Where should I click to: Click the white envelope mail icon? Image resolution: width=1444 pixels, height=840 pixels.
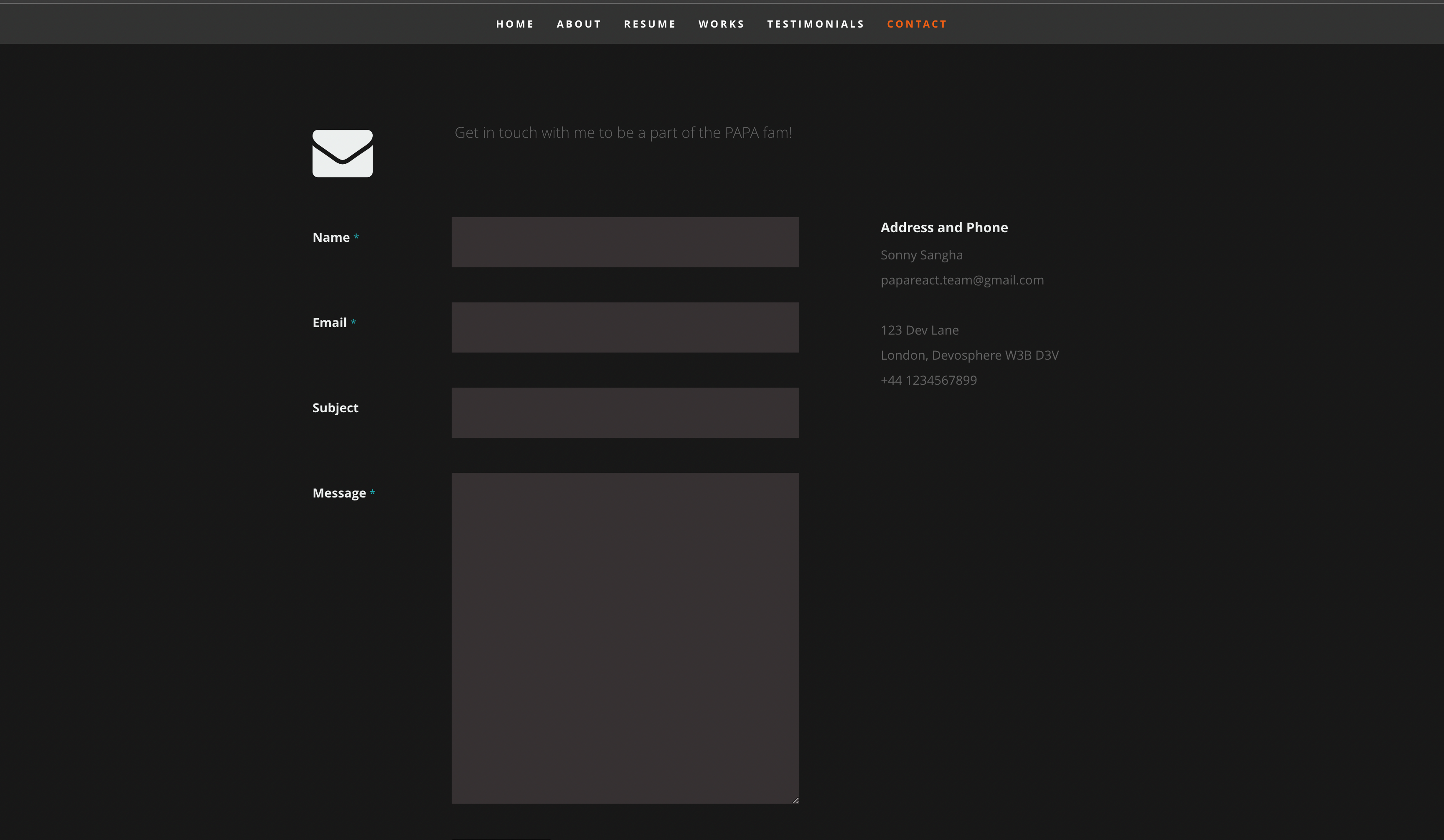pyautogui.click(x=342, y=154)
